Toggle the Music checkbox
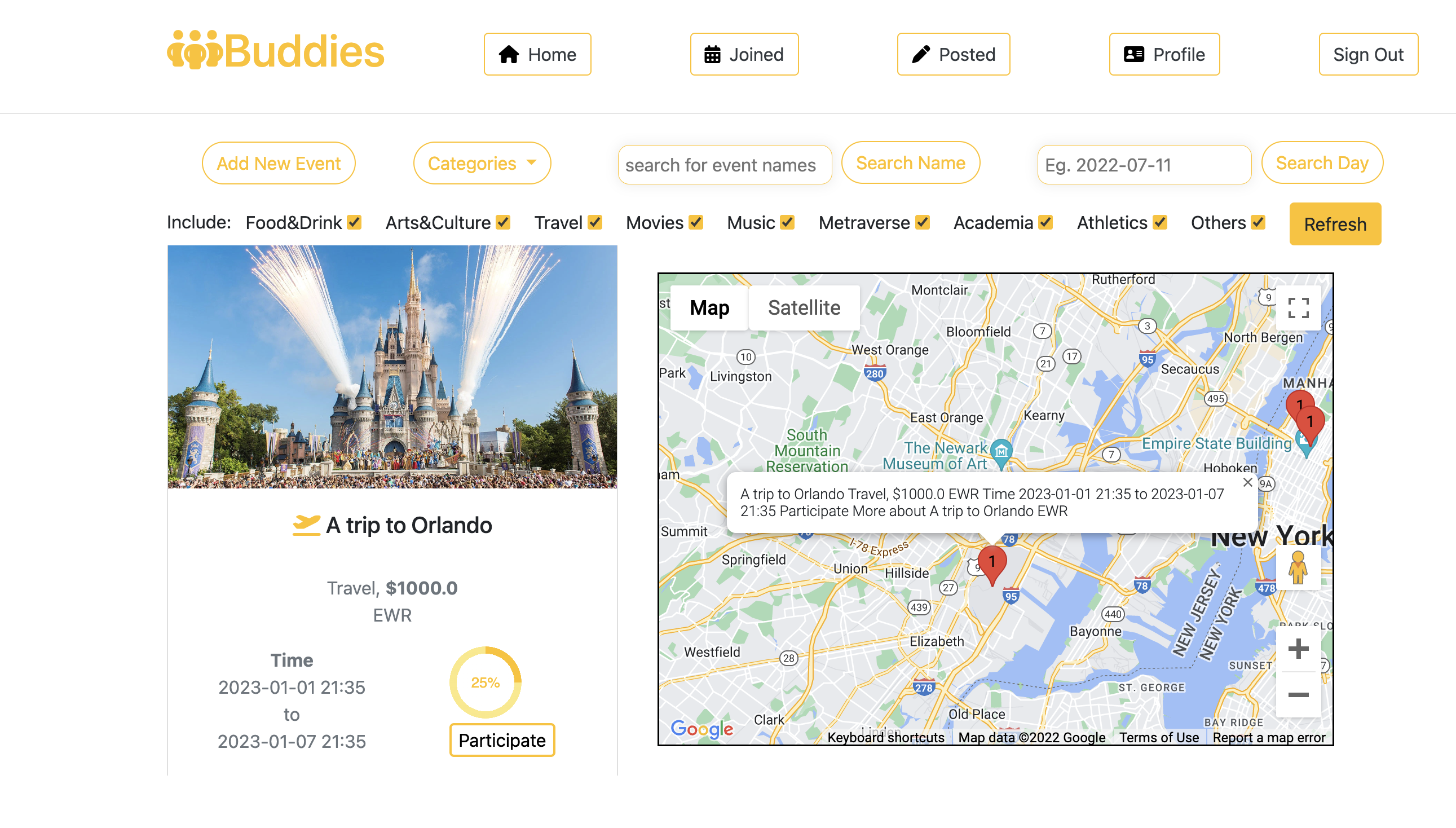Viewport: 1456px width, 828px height. pyautogui.click(x=787, y=222)
